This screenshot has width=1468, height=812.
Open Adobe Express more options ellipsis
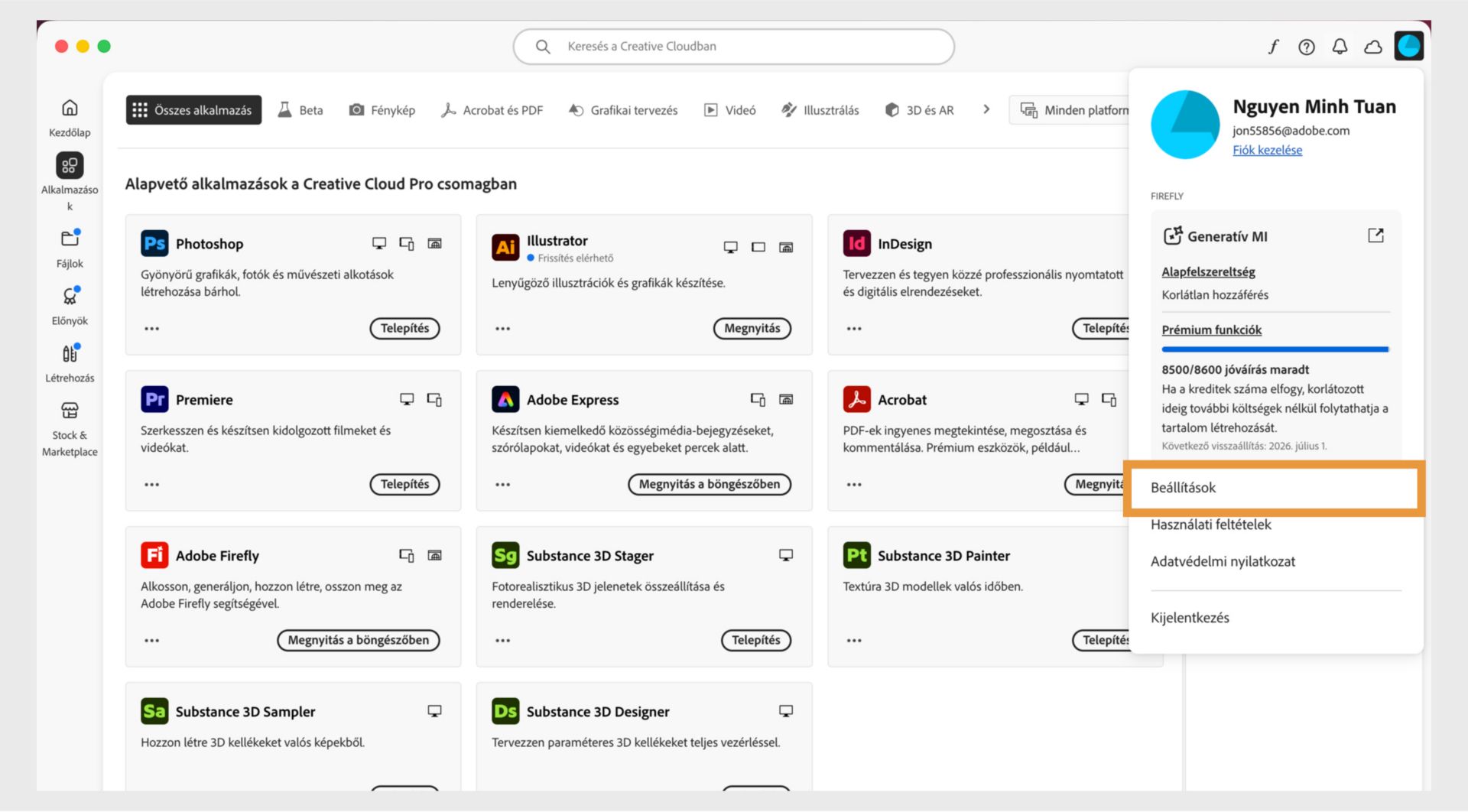tap(502, 485)
